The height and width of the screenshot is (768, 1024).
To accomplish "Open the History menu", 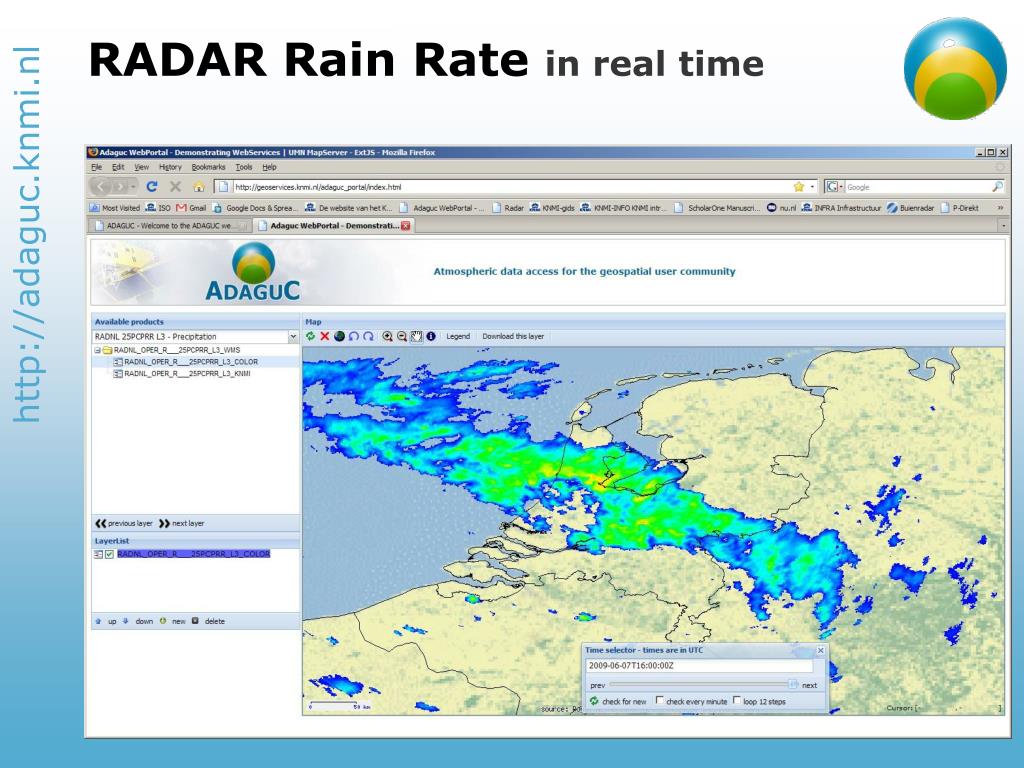I will [170, 167].
